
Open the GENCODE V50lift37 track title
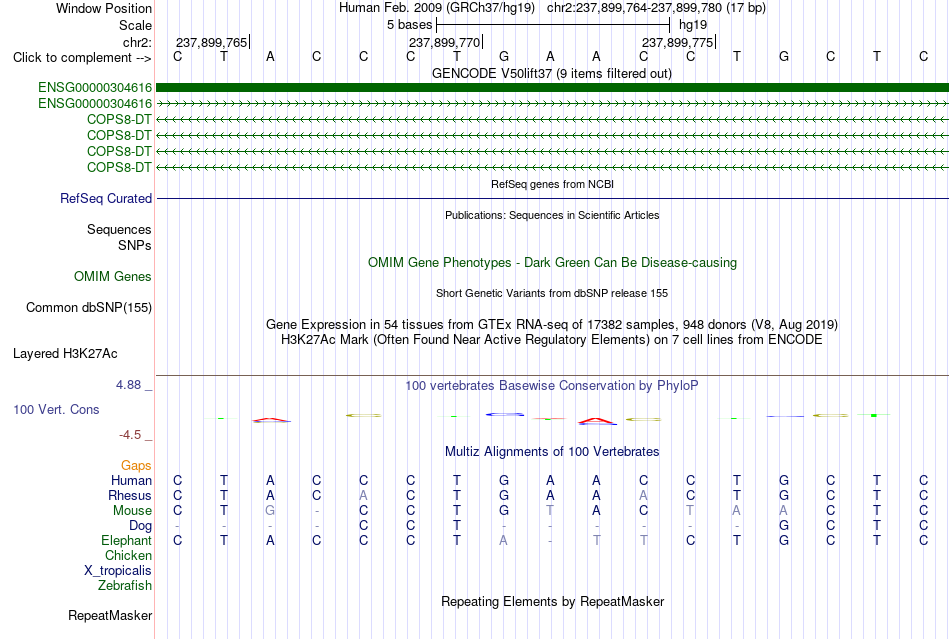551,74
